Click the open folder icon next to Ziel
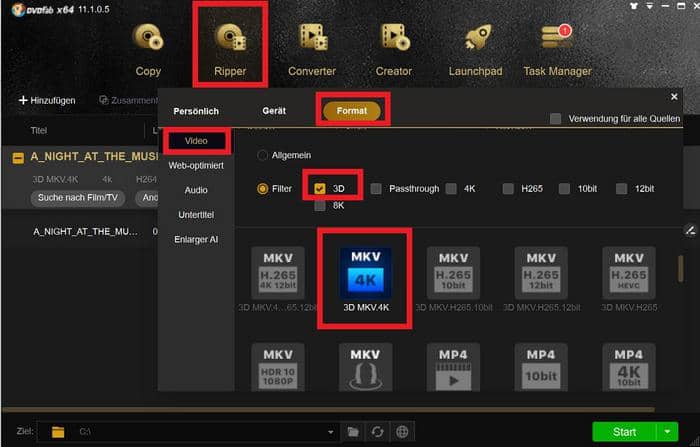Viewport: 700px width, 447px height. click(353, 432)
